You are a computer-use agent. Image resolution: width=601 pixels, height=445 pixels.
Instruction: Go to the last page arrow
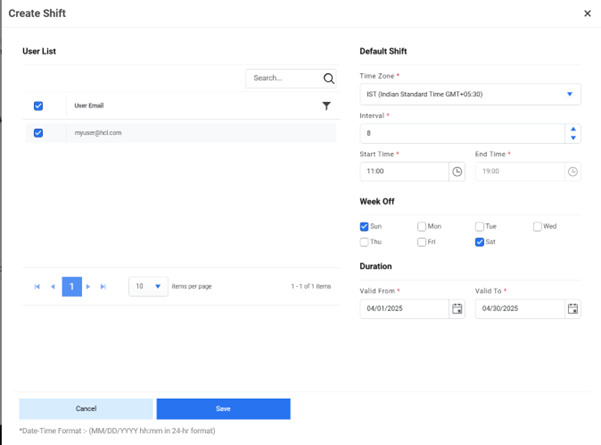coord(103,287)
